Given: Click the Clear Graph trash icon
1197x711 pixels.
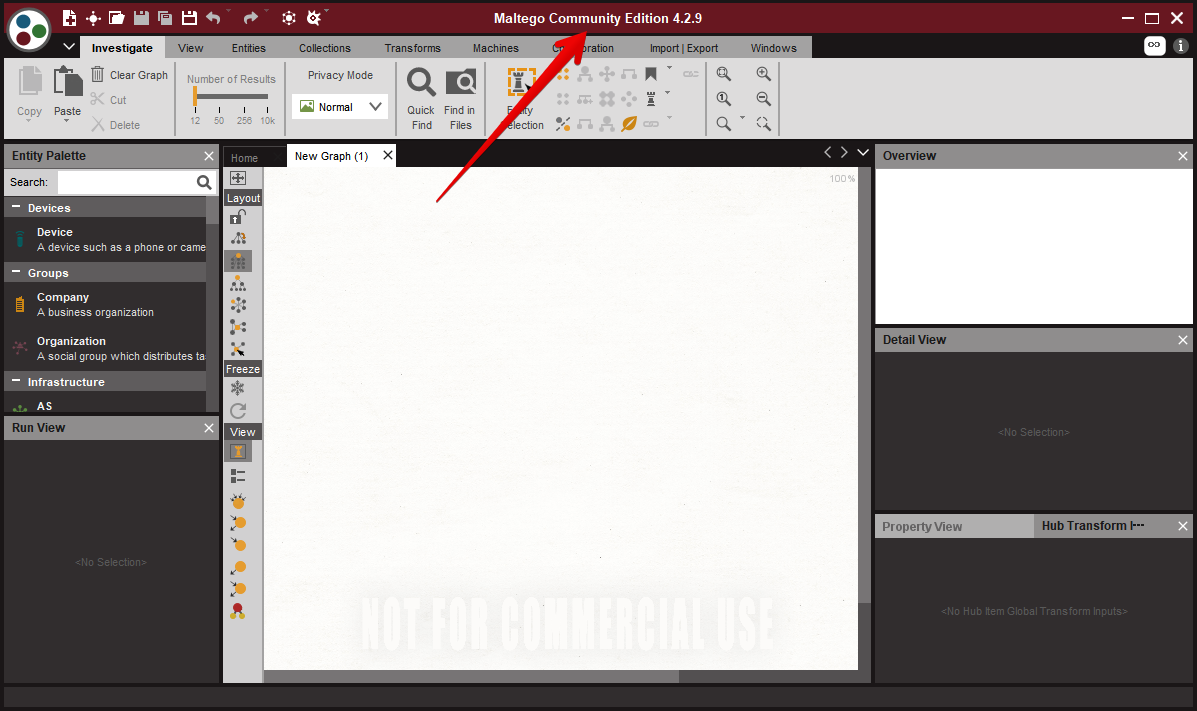Looking at the screenshot, I should point(98,75).
